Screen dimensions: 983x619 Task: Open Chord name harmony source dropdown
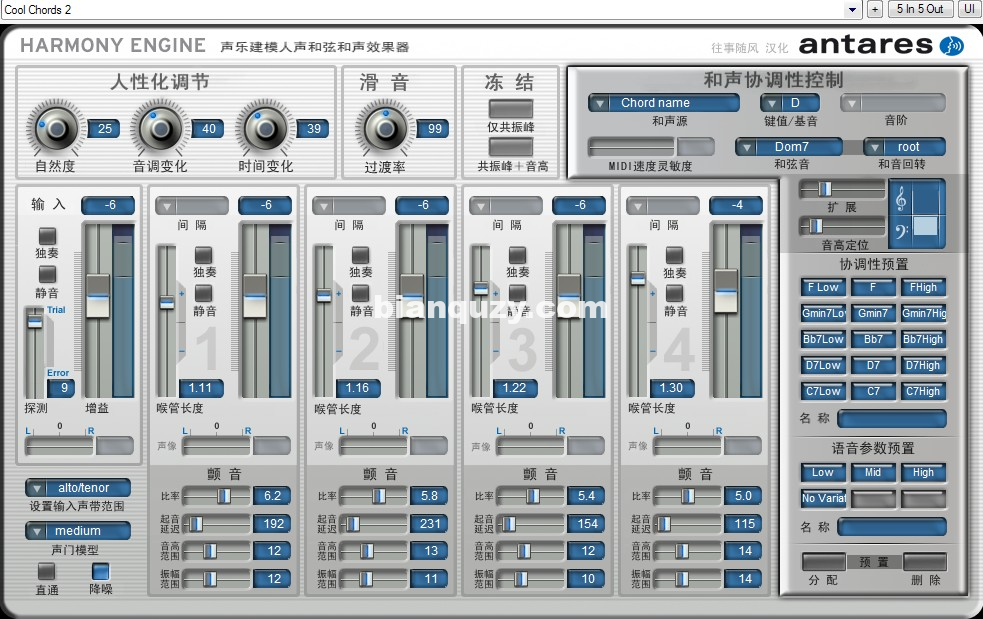point(664,103)
